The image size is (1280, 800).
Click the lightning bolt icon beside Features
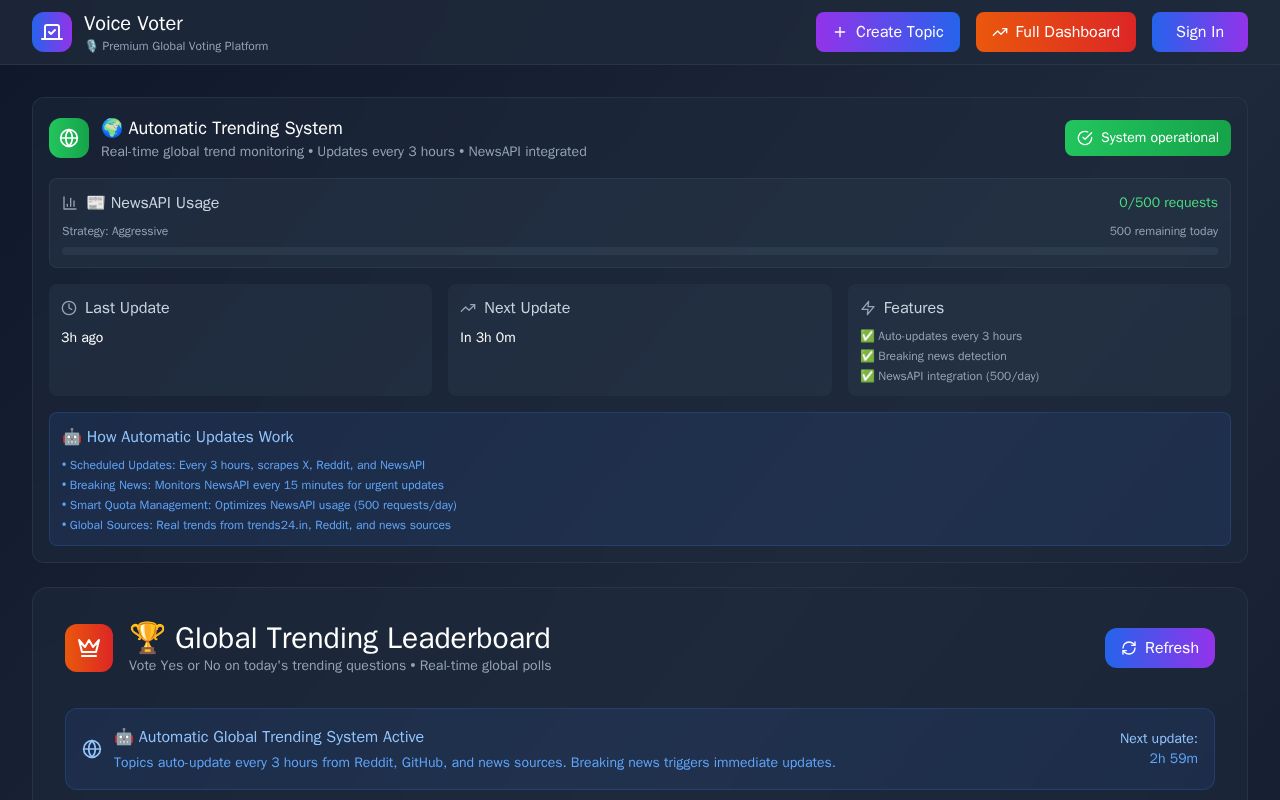click(868, 308)
